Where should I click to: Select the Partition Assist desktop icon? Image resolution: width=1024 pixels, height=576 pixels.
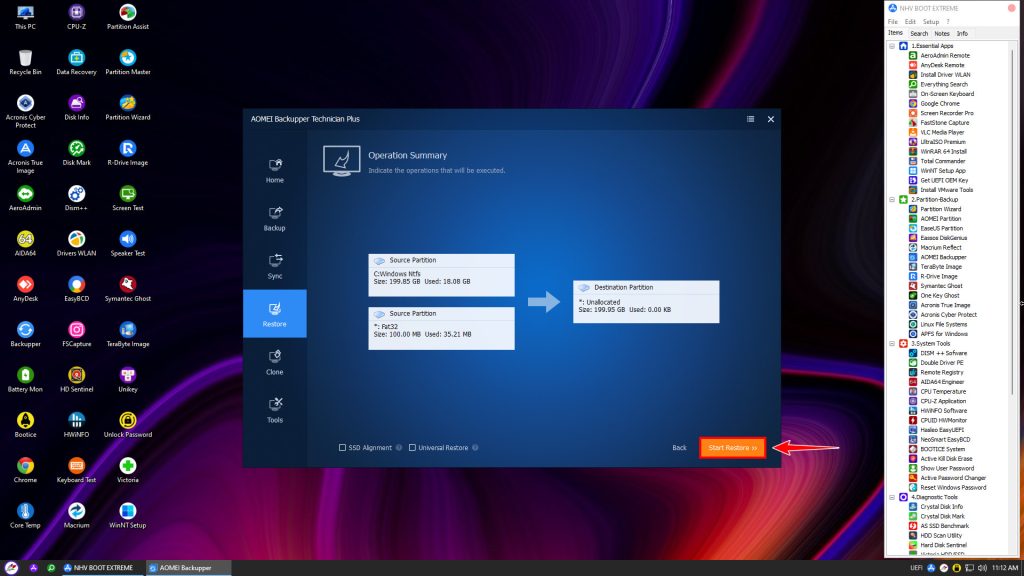[128, 18]
